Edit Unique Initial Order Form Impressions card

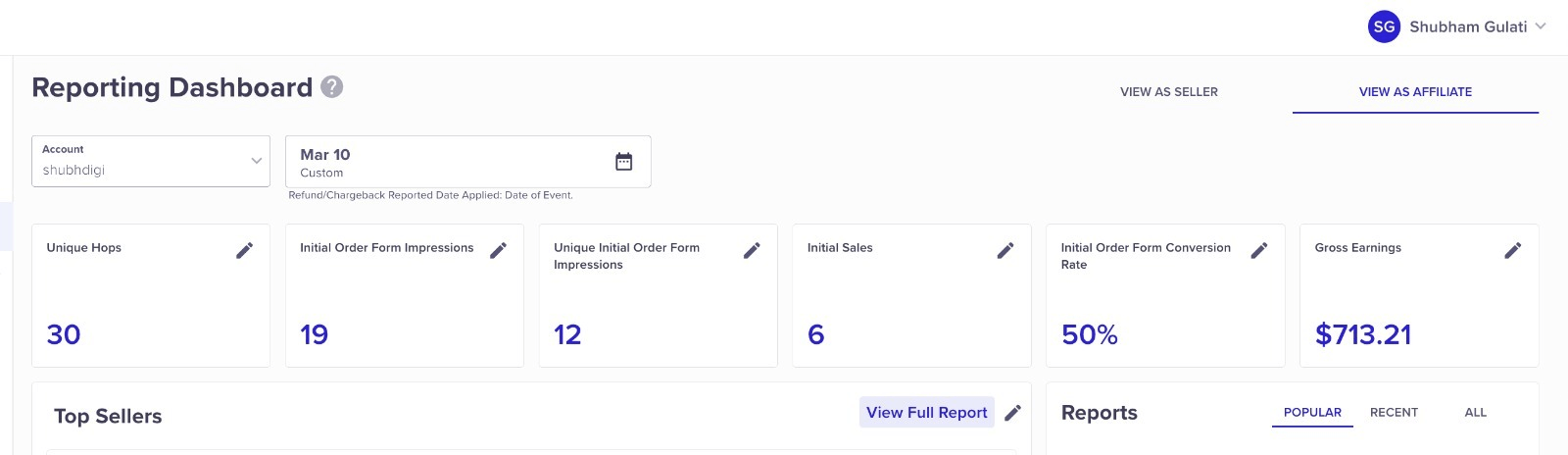coord(752,250)
